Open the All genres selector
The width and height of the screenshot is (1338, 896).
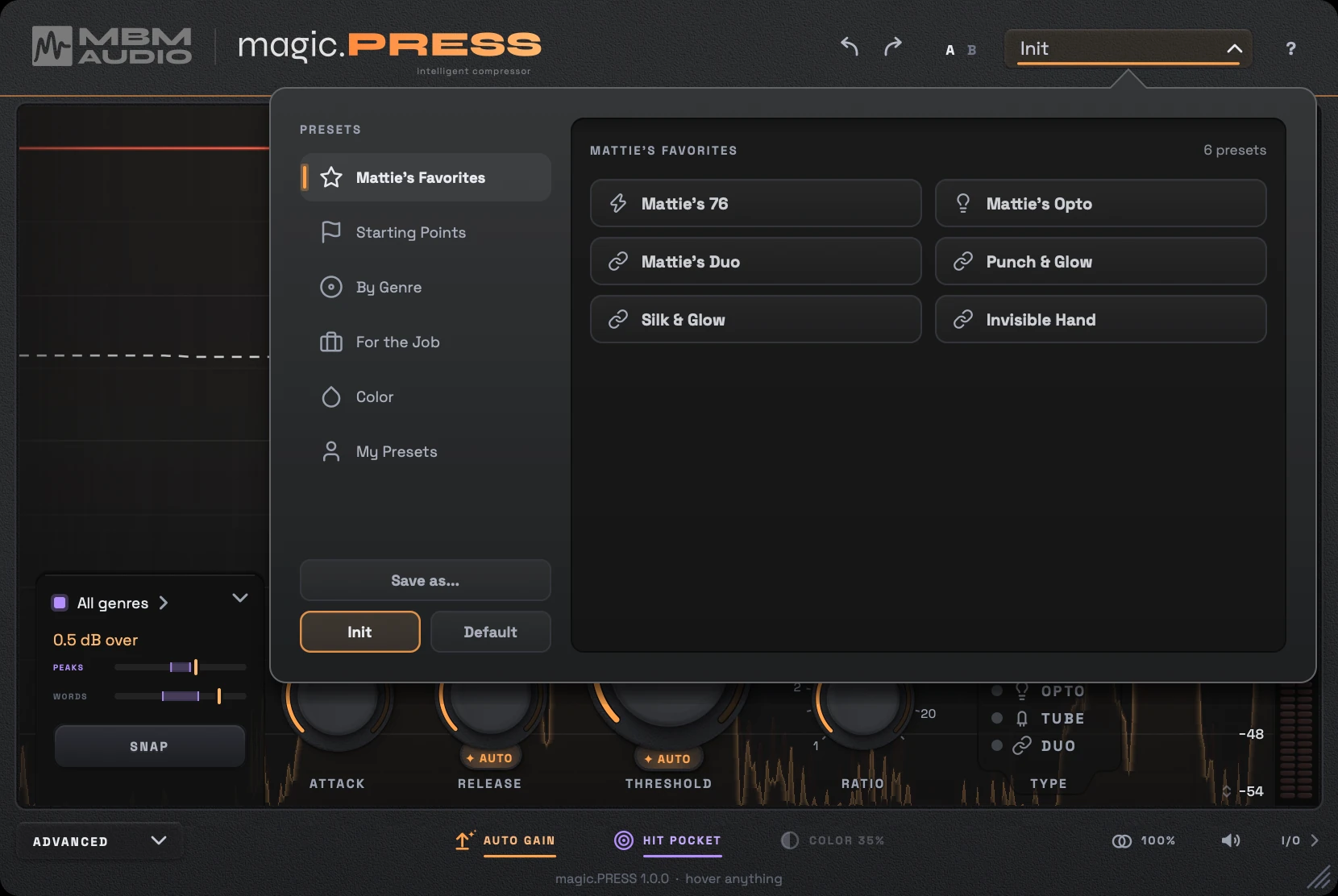pyautogui.click(x=111, y=603)
